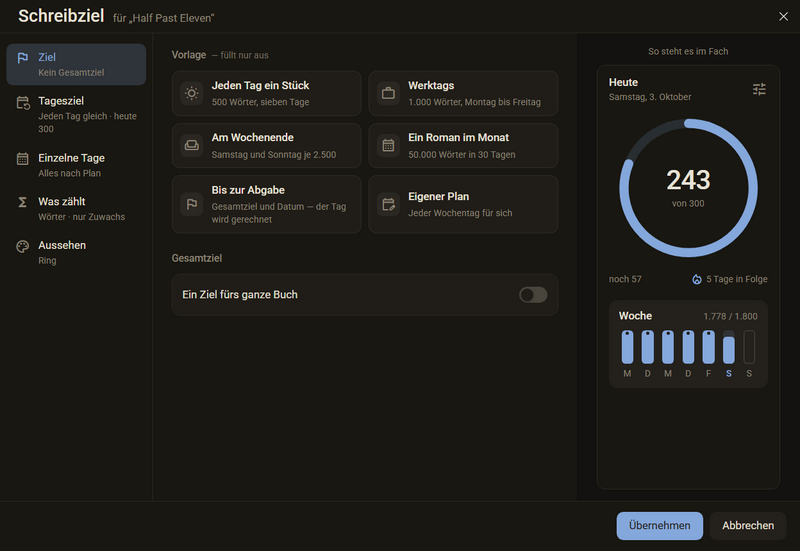Click briefcase icon on Werktags template
Image resolution: width=800 pixels, height=551 pixels.
point(388,93)
